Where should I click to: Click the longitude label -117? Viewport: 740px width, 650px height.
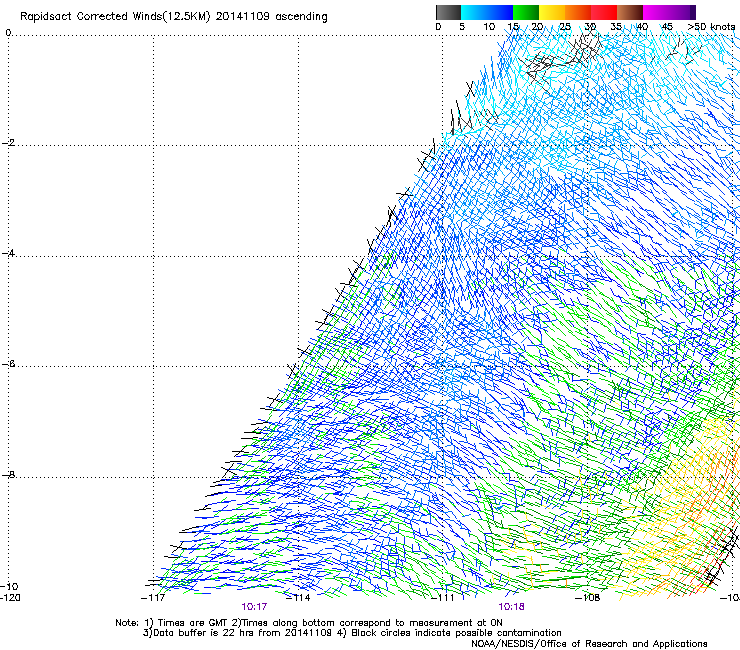153,598
